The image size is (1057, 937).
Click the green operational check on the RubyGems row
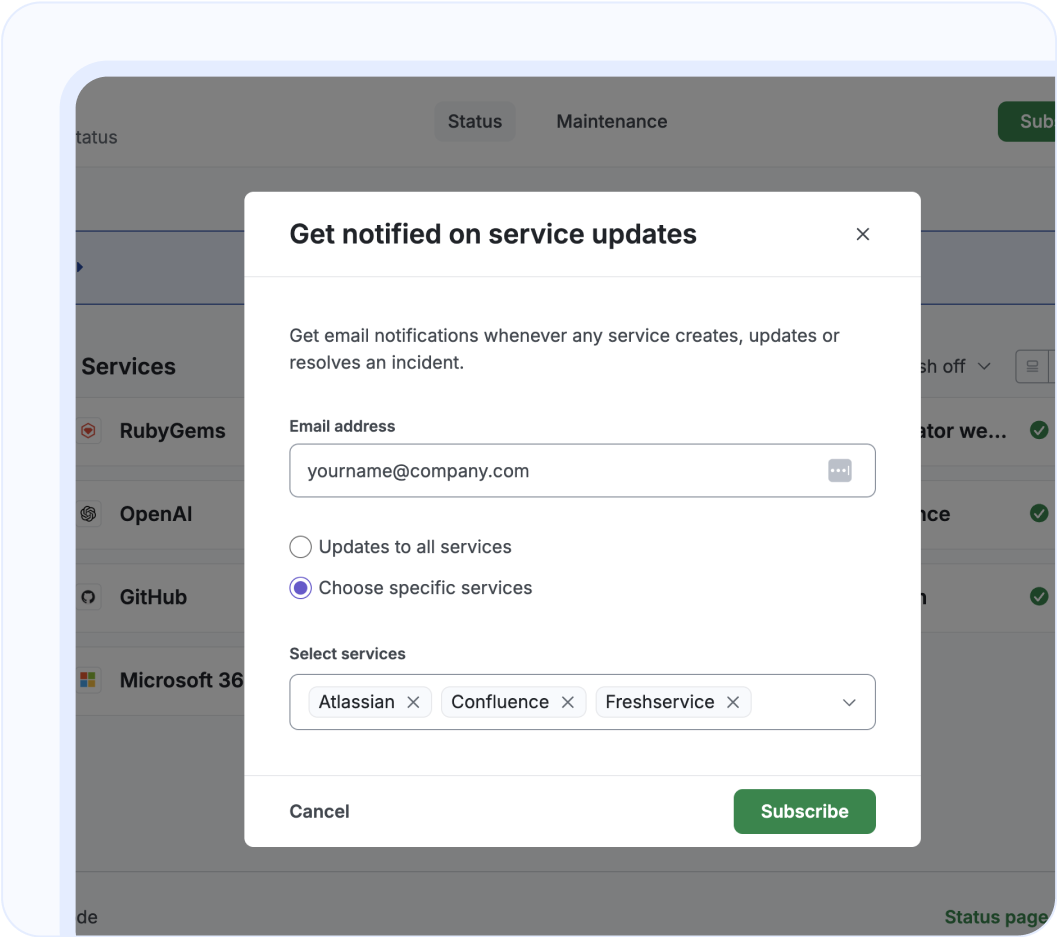pyautogui.click(x=1039, y=430)
